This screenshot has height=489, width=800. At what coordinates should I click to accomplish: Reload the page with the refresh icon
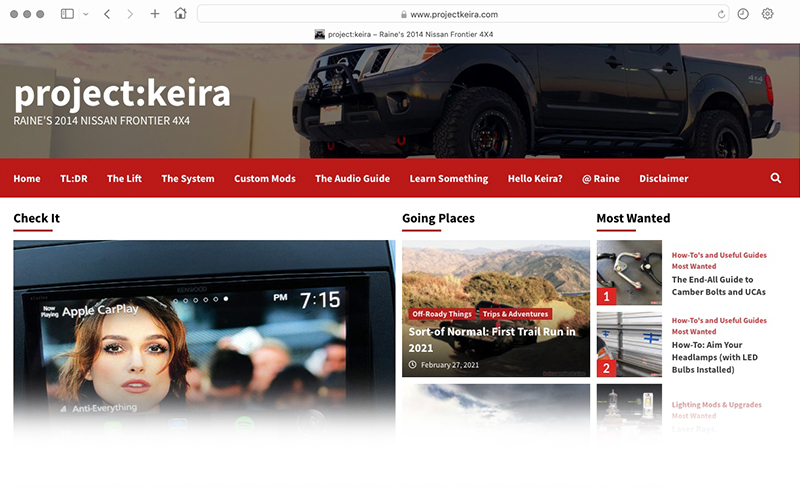pyautogui.click(x=721, y=14)
